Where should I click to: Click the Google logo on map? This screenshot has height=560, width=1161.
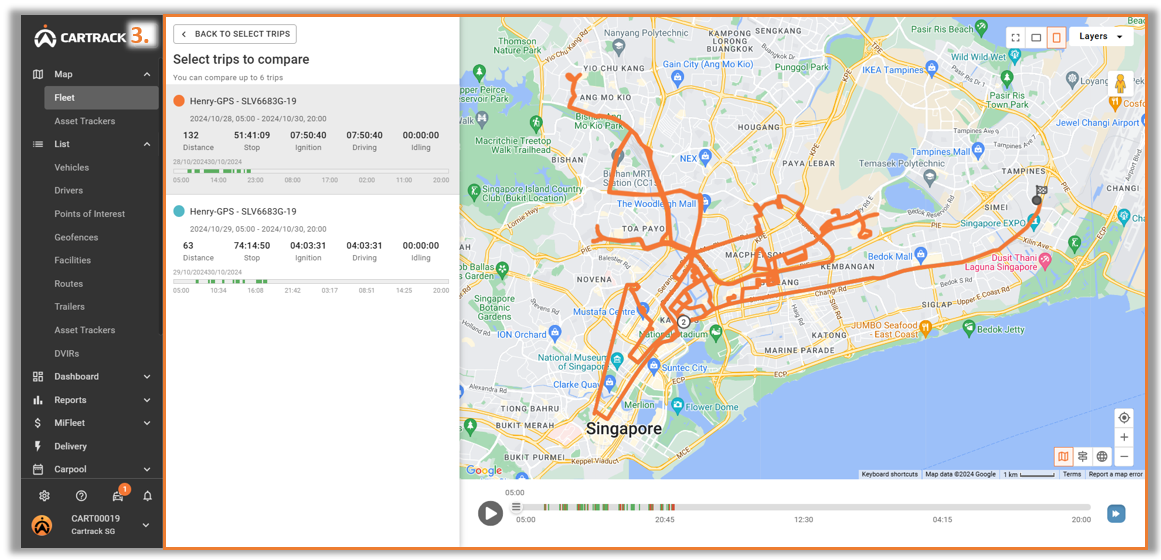pos(484,470)
